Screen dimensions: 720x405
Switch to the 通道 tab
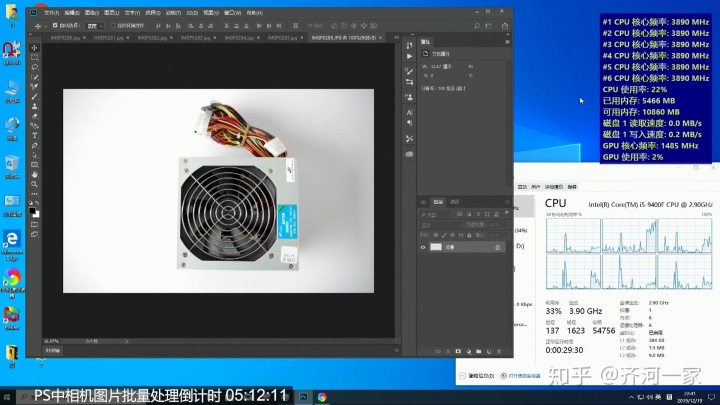(455, 202)
